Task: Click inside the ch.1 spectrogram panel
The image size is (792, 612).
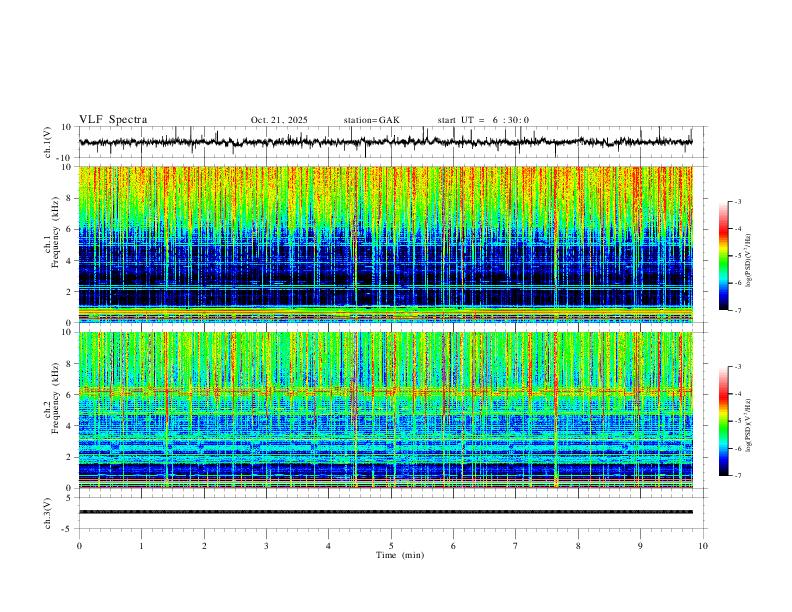Action: coord(385,244)
